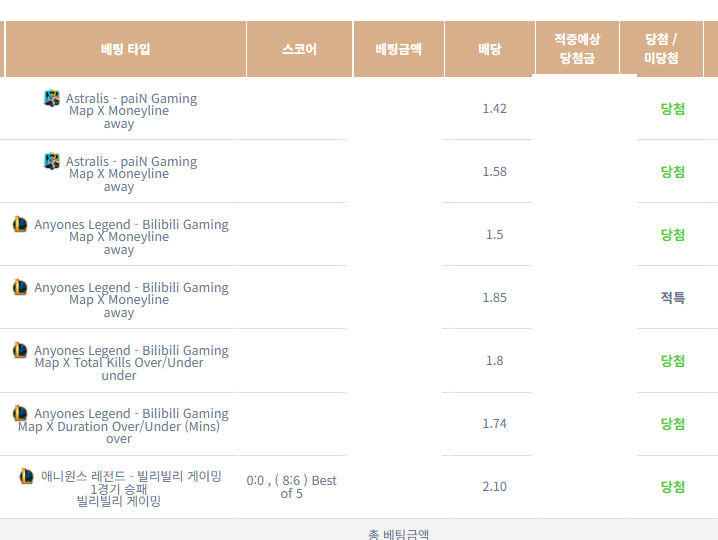
Task: Click the 당첨 status in the 1.74 row
Action: (673, 424)
